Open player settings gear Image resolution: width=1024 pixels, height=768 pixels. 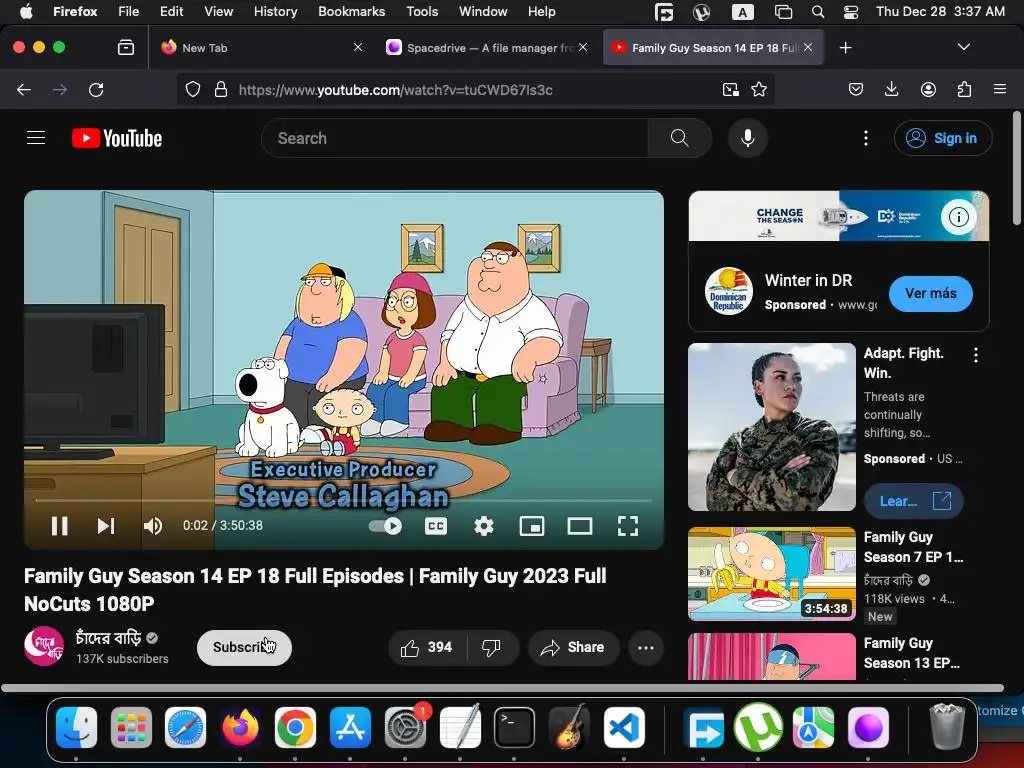click(x=483, y=526)
